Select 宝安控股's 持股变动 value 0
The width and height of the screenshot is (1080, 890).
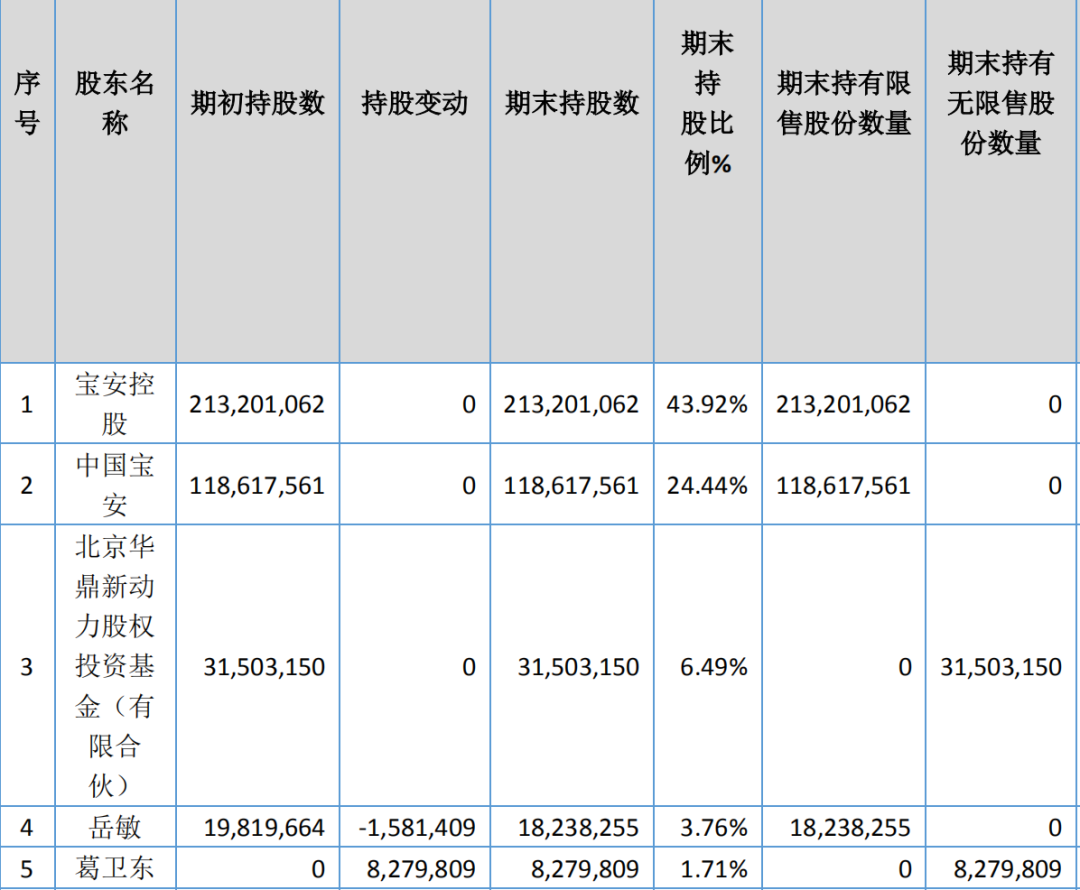tap(469, 404)
